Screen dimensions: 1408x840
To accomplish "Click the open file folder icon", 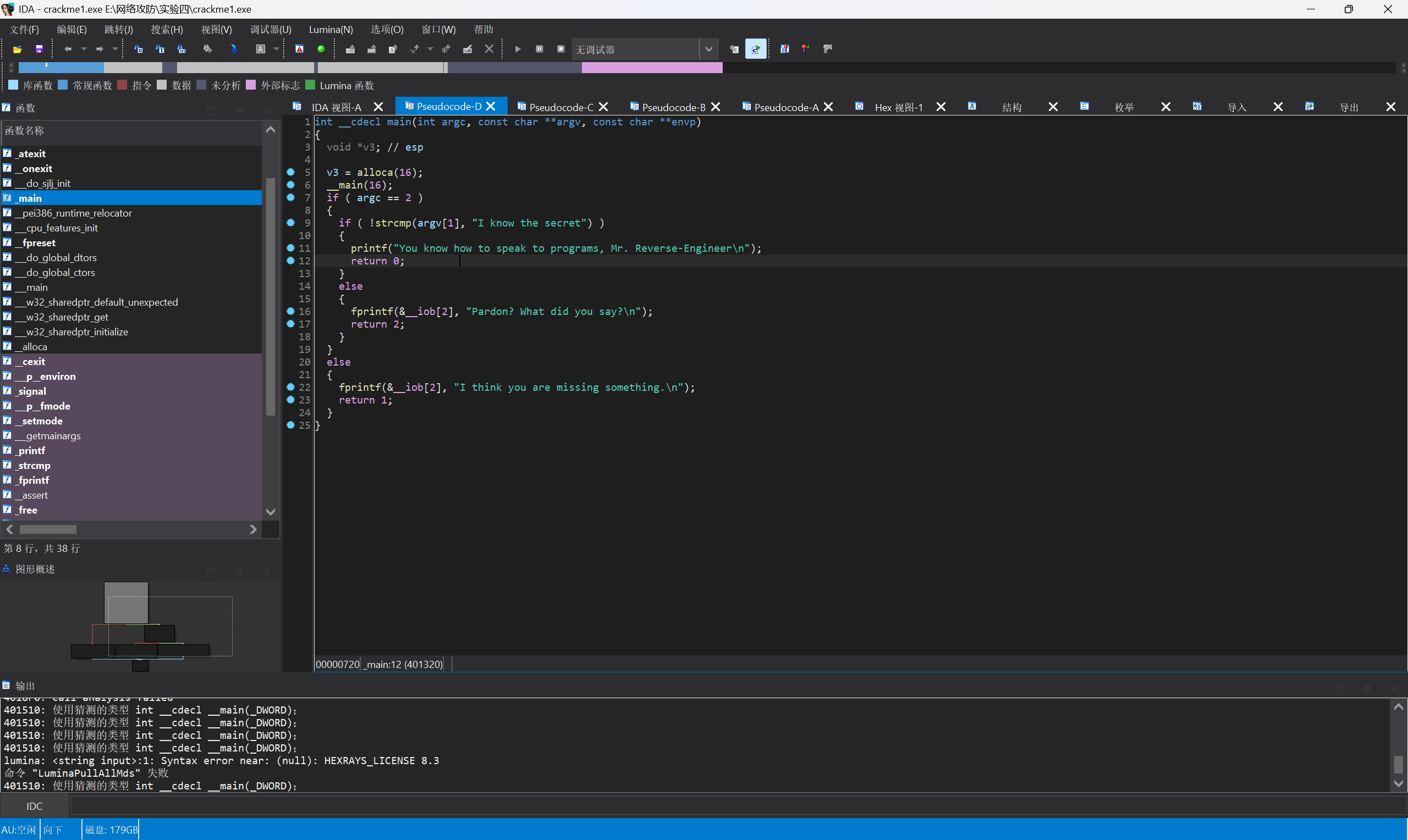I will pos(18,49).
